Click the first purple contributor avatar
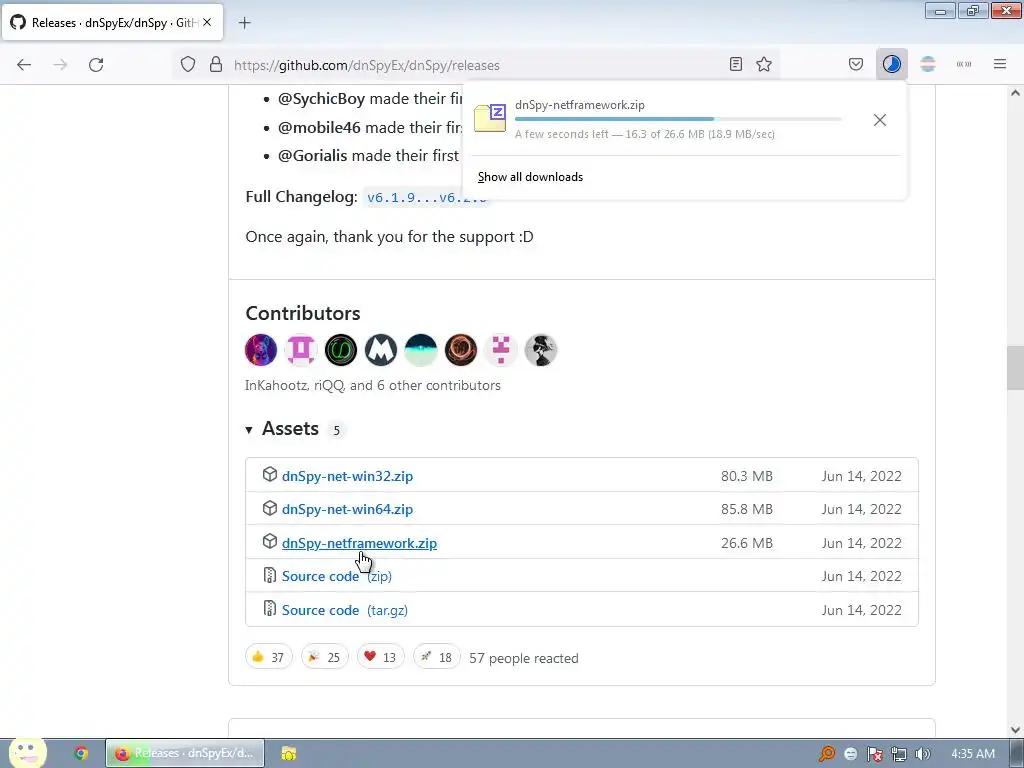The width and height of the screenshot is (1024, 768). (x=261, y=350)
